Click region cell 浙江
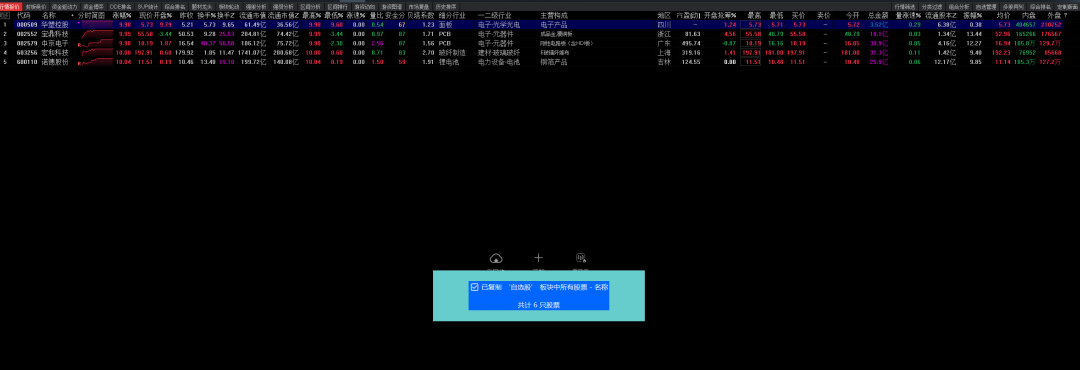The image size is (1080, 370). coord(664,34)
